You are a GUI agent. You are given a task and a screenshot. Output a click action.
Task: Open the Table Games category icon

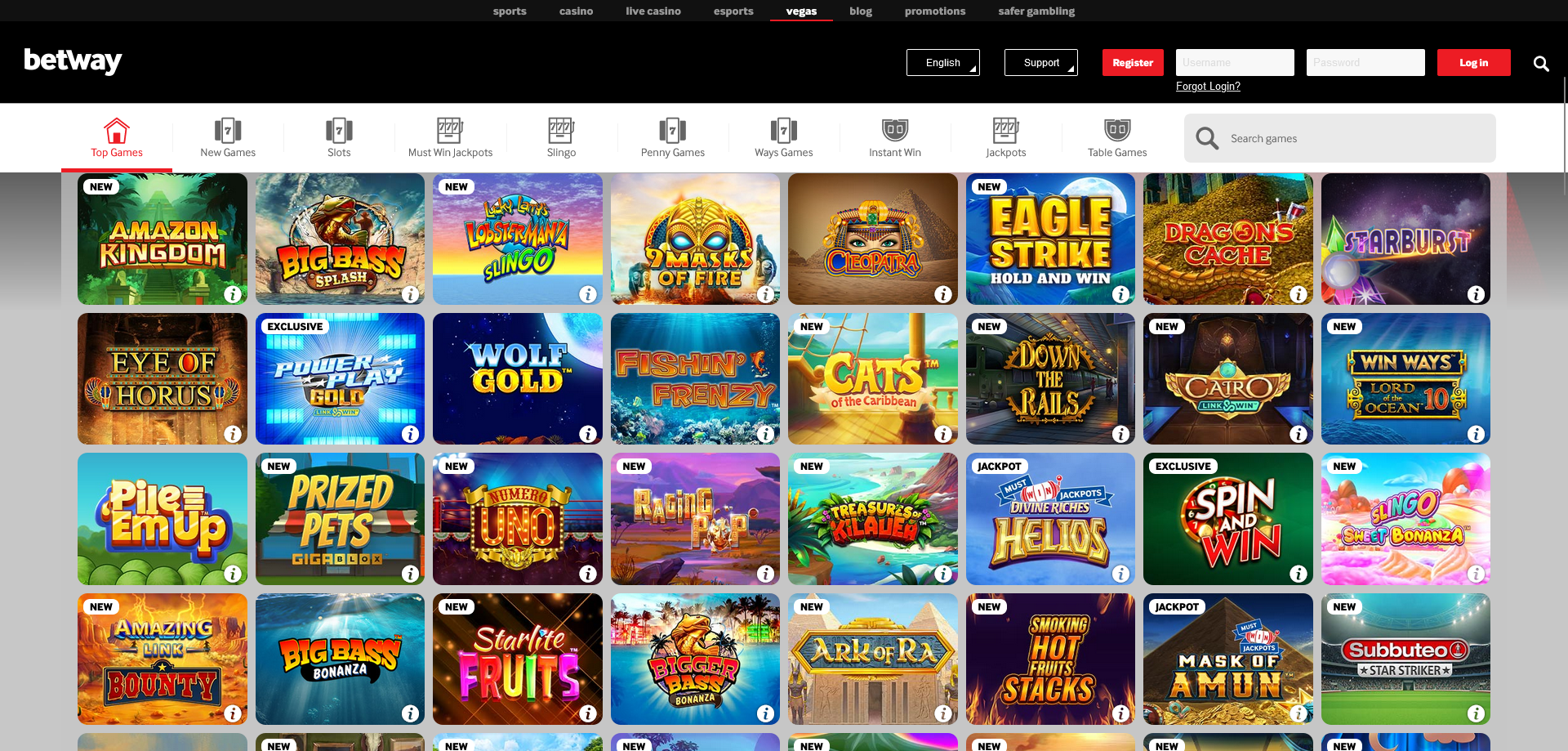tap(1117, 130)
